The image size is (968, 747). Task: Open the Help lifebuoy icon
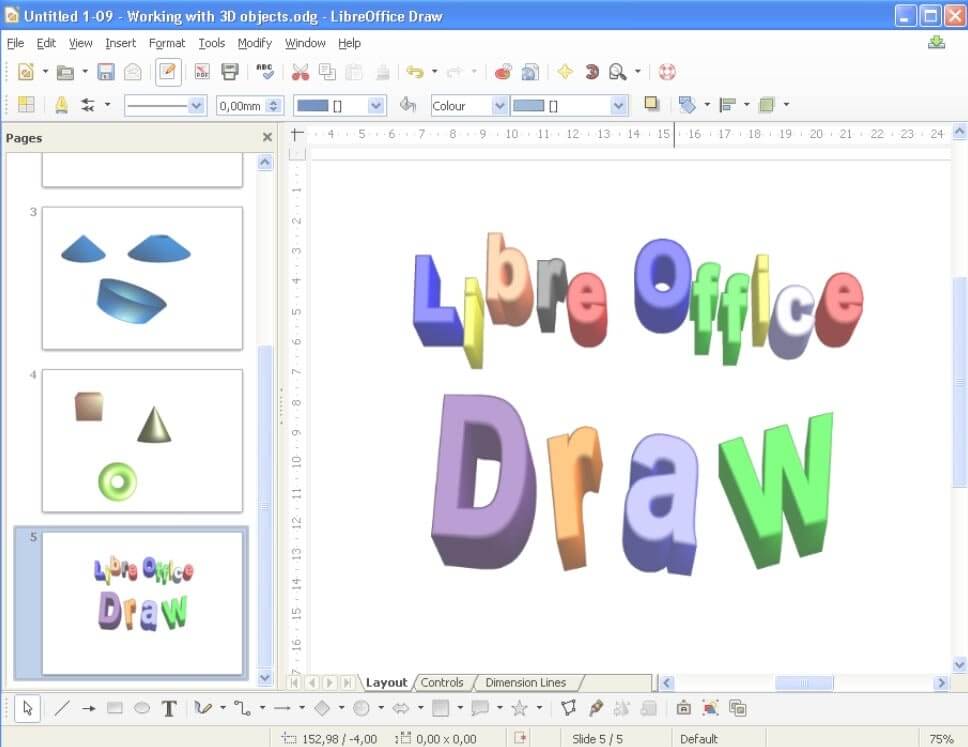pos(667,72)
